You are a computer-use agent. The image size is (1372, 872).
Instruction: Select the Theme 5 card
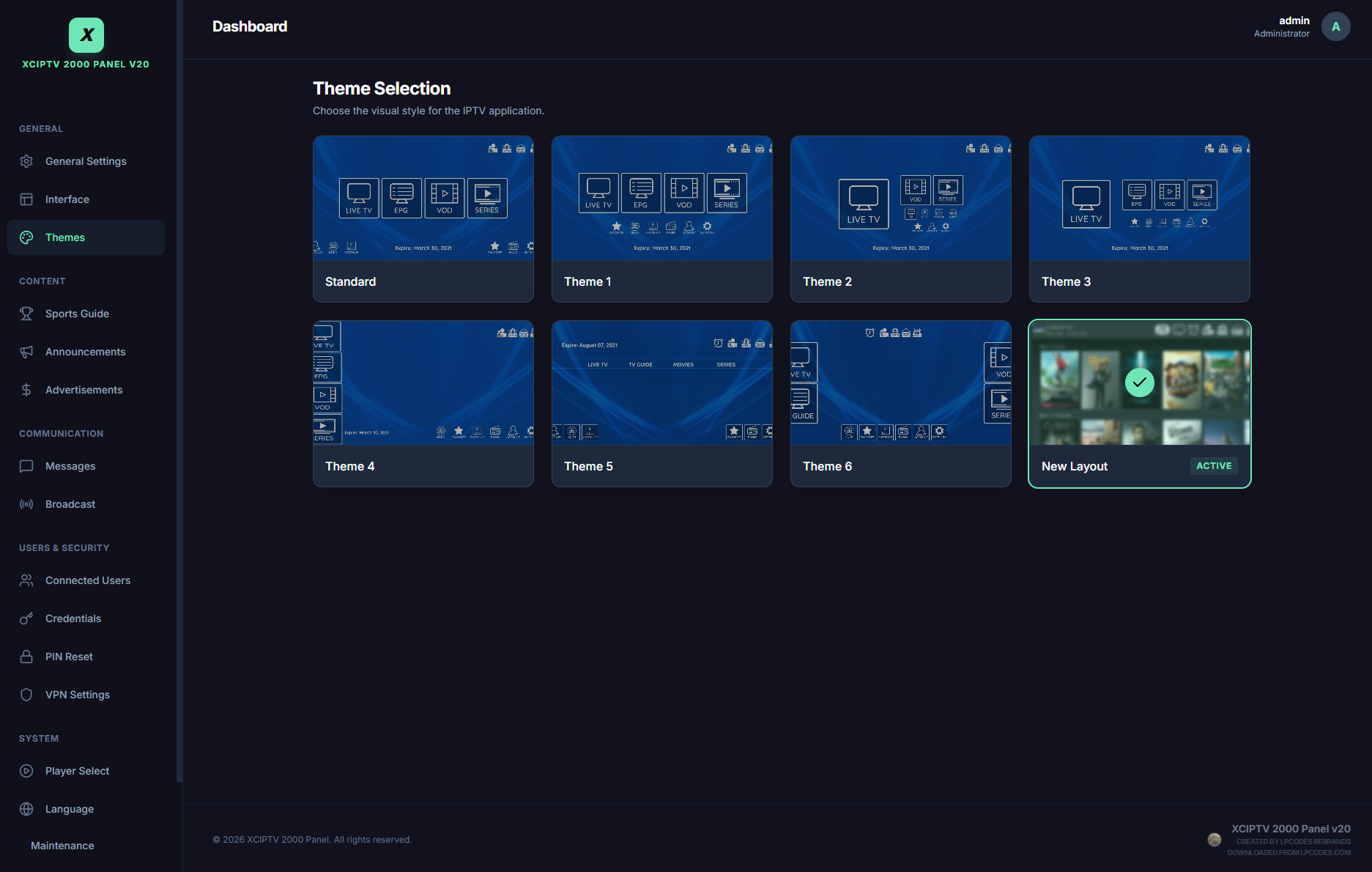(x=661, y=404)
